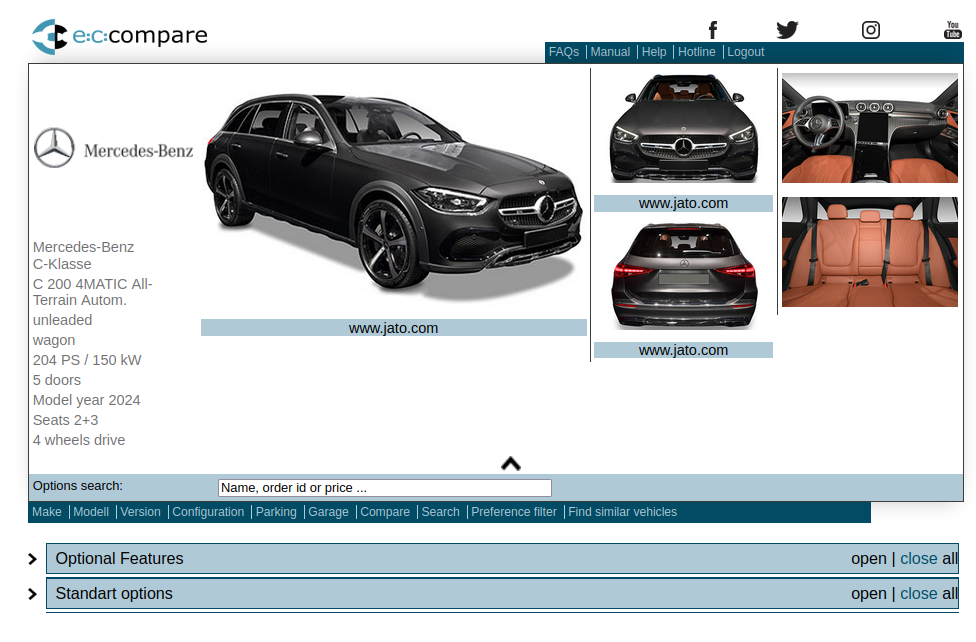This screenshot has width=976, height=642.
Task: Open the rear view car thumbnail
Action: click(x=683, y=276)
